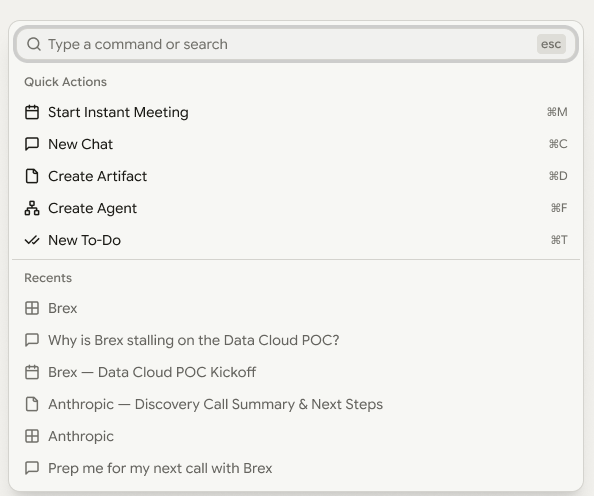The image size is (594, 496).
Task: Click the search magnifier icon
Action: pos(34,44)
